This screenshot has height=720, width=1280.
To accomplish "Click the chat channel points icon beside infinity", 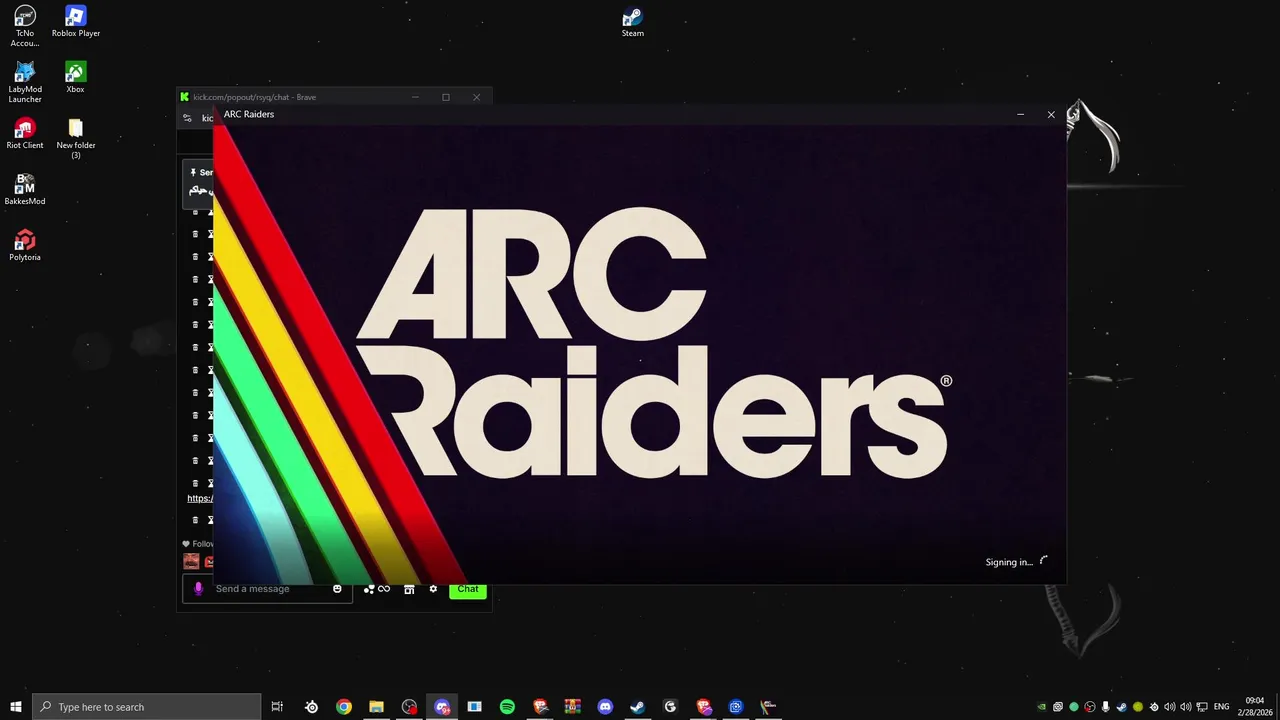I will [x=369, y=589].
